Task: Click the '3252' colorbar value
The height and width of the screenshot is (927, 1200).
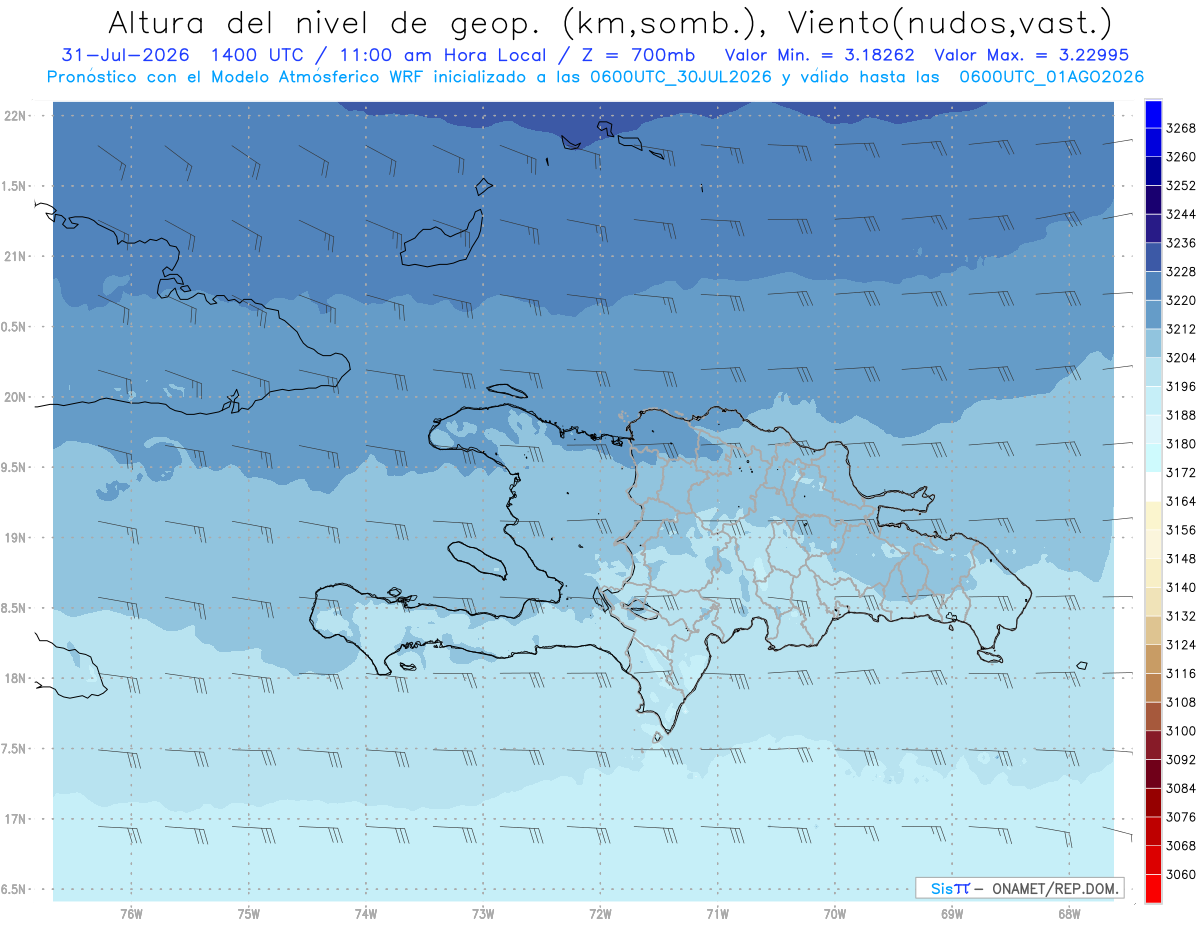Action: tap(1181, 186)
